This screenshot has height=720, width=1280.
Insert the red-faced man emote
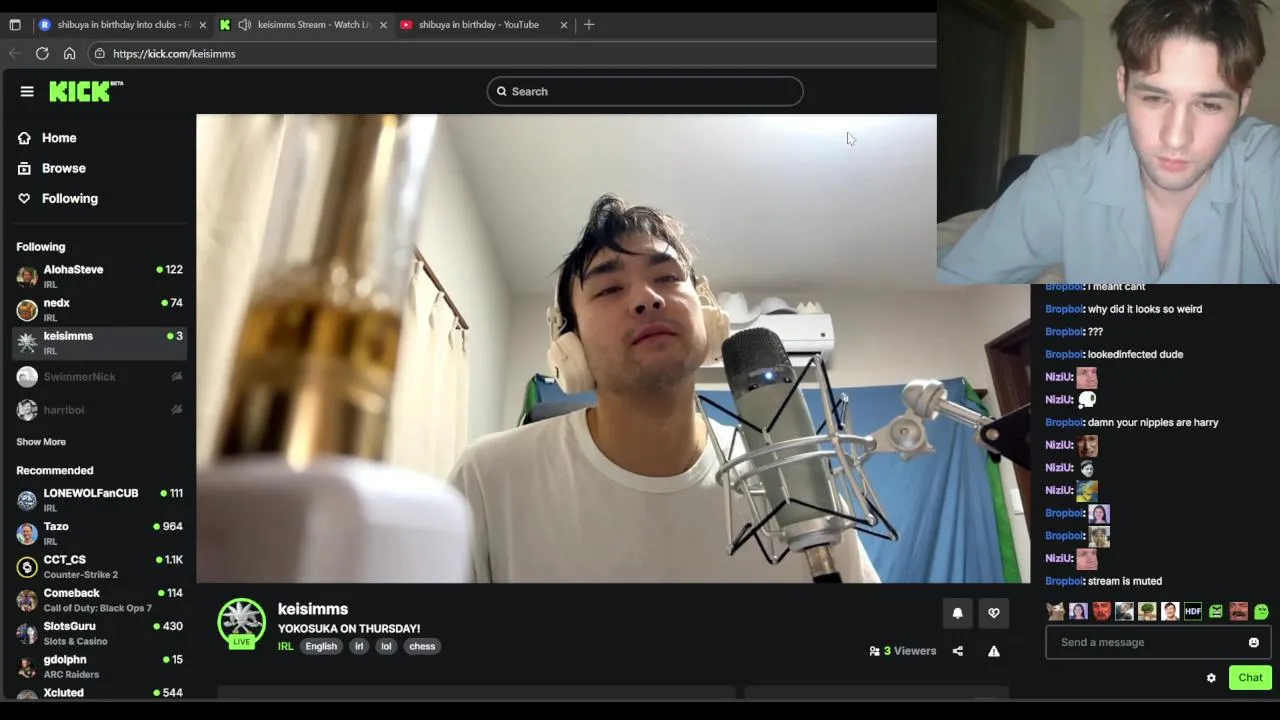1101,611
